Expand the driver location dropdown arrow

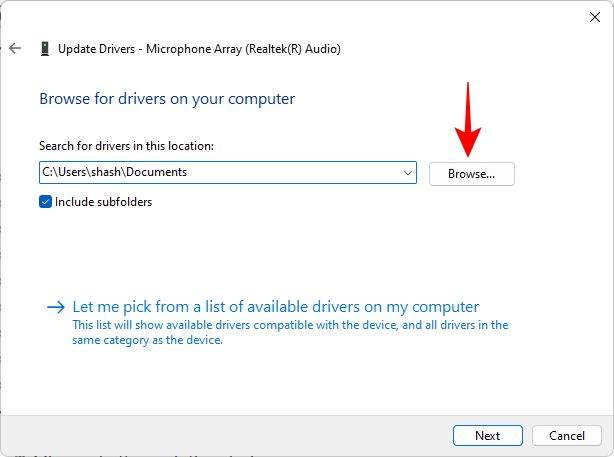[407, 173]
